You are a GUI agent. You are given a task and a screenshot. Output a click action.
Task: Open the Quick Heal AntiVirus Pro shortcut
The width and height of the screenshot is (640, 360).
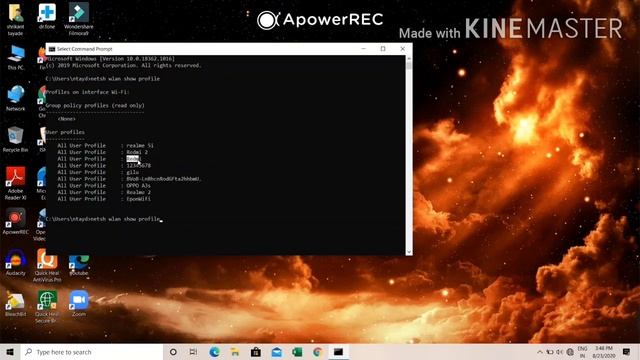pos(47,266)
